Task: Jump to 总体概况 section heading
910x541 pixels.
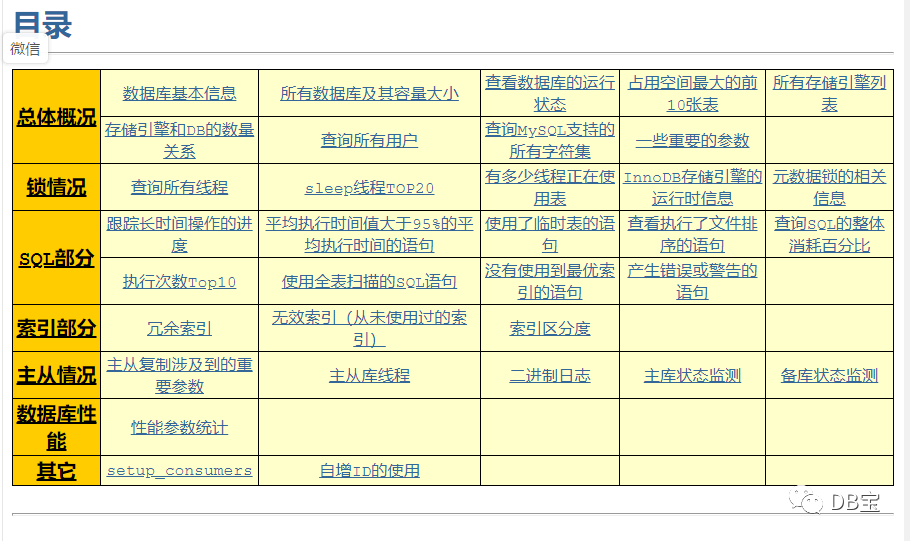Action: (x=56, y=117)
